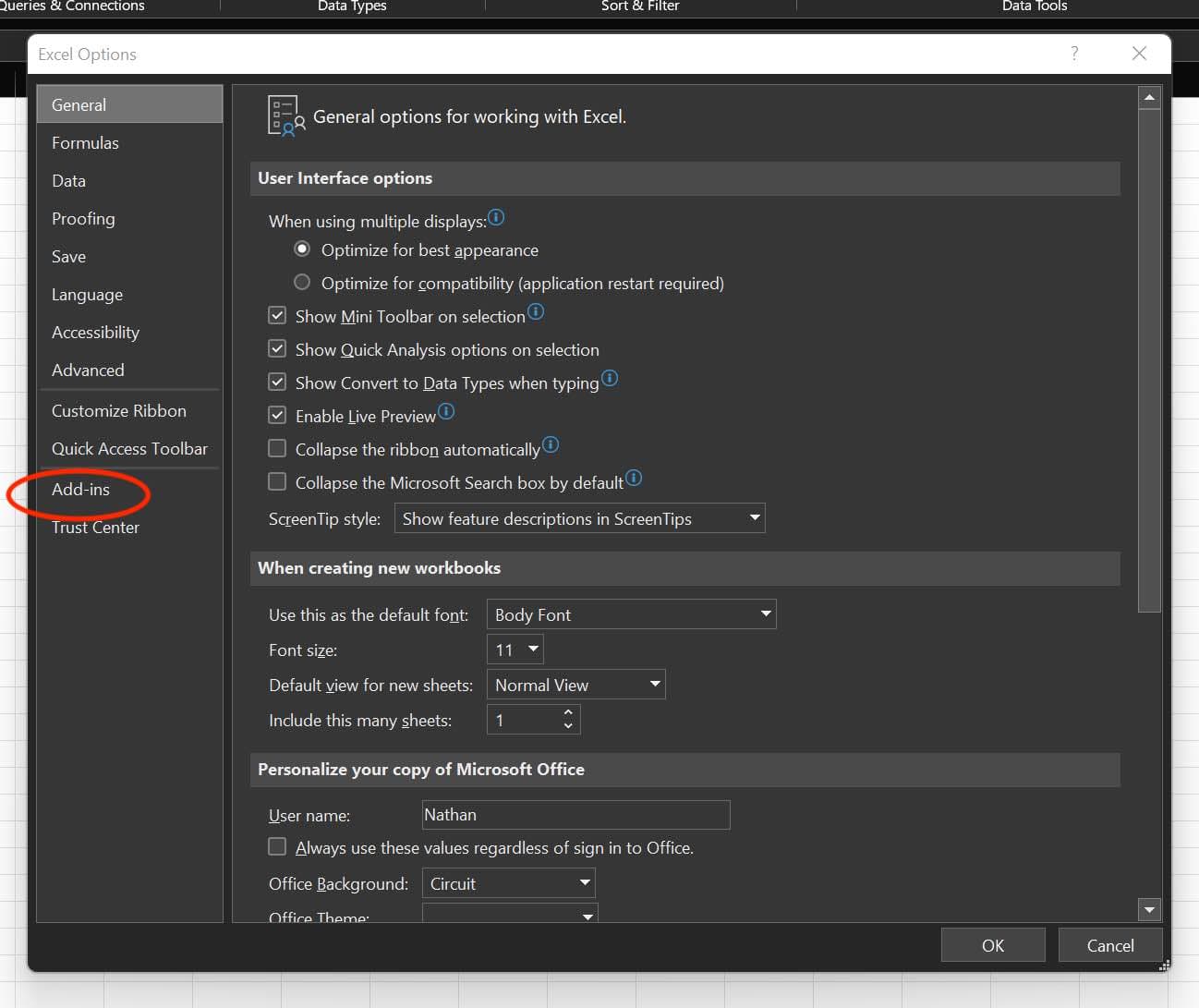Click info icon next to Show Mini Toolbar
1199x1008 pixels.
(536, 312)
